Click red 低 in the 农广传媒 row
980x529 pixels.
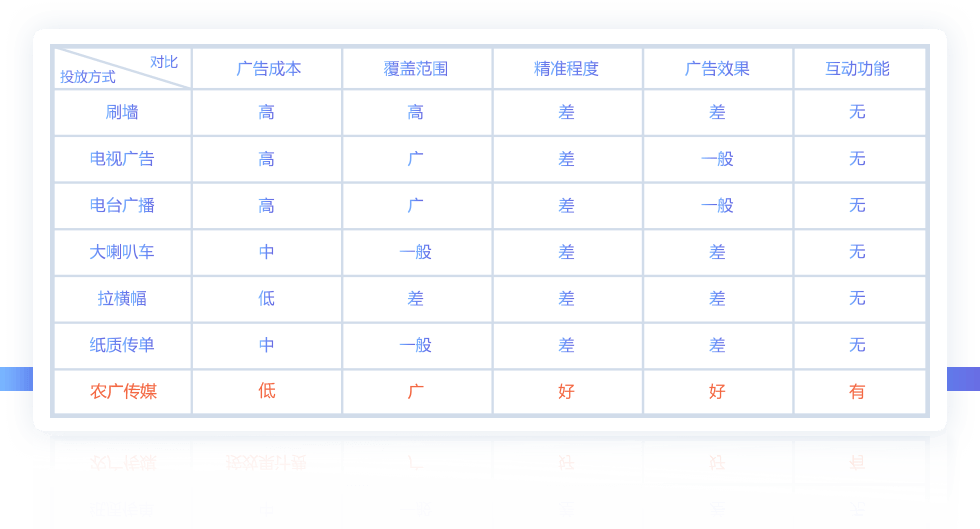[266, 391]
